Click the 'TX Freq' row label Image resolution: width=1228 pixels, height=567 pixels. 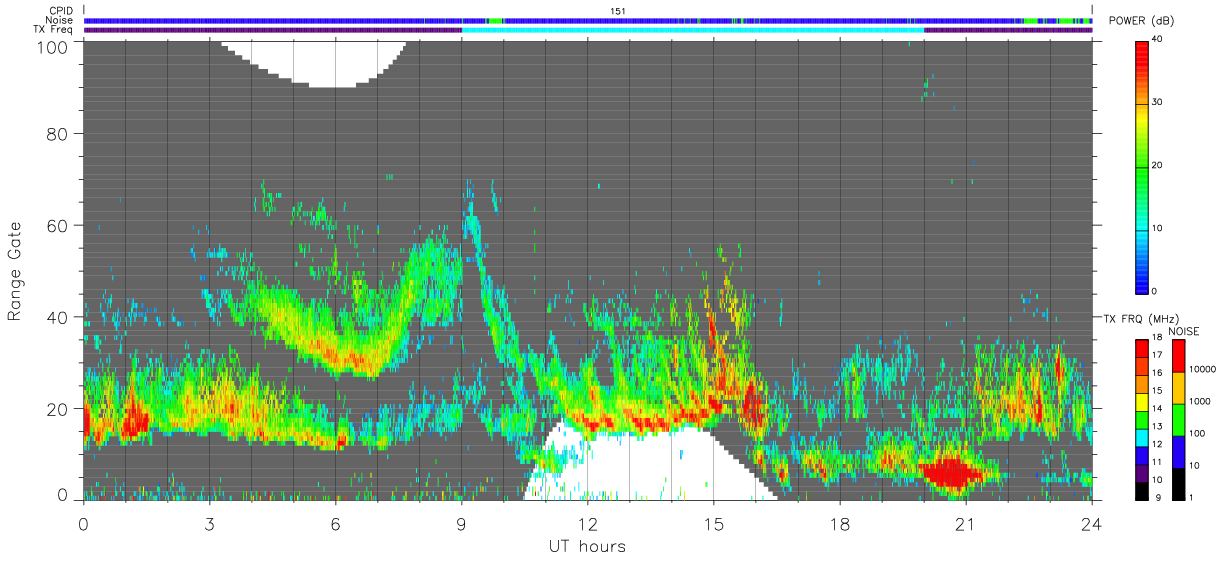(x=55, y=30)
